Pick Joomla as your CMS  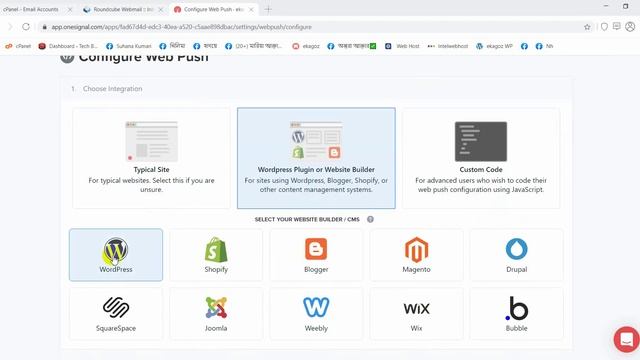click(216, 313)
